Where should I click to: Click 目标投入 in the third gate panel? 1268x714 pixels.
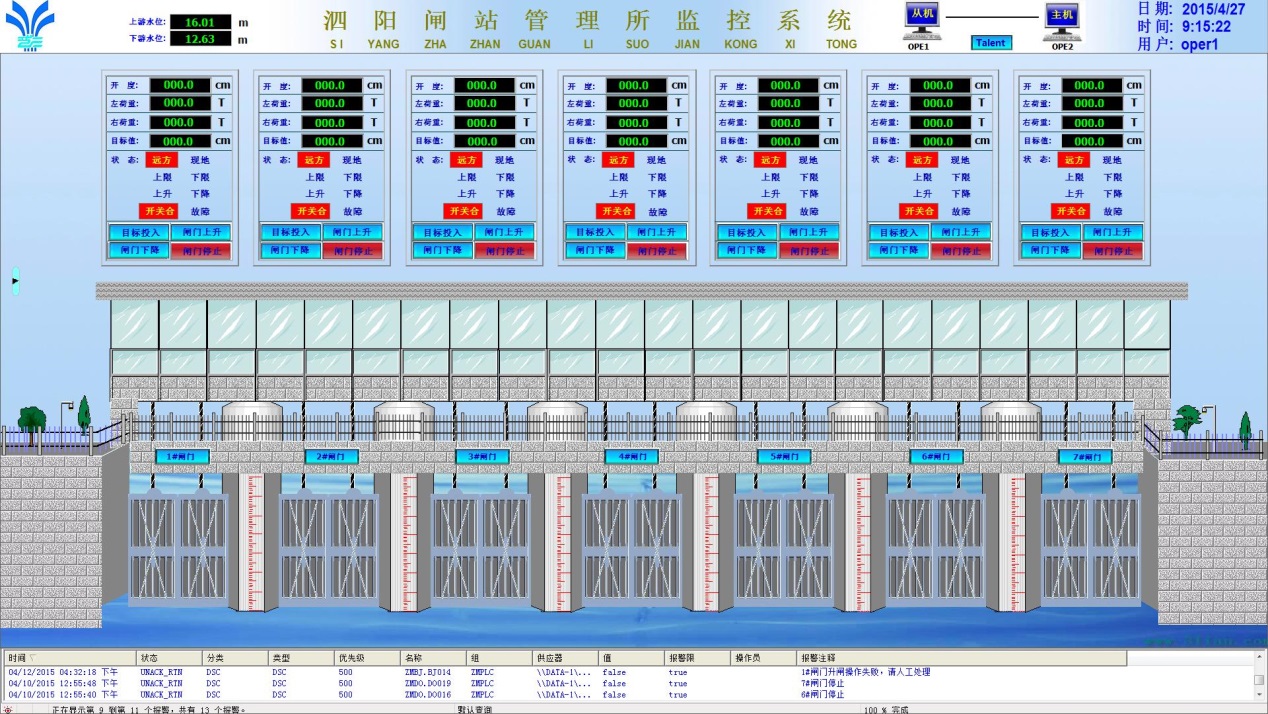(x=443, y=232)
